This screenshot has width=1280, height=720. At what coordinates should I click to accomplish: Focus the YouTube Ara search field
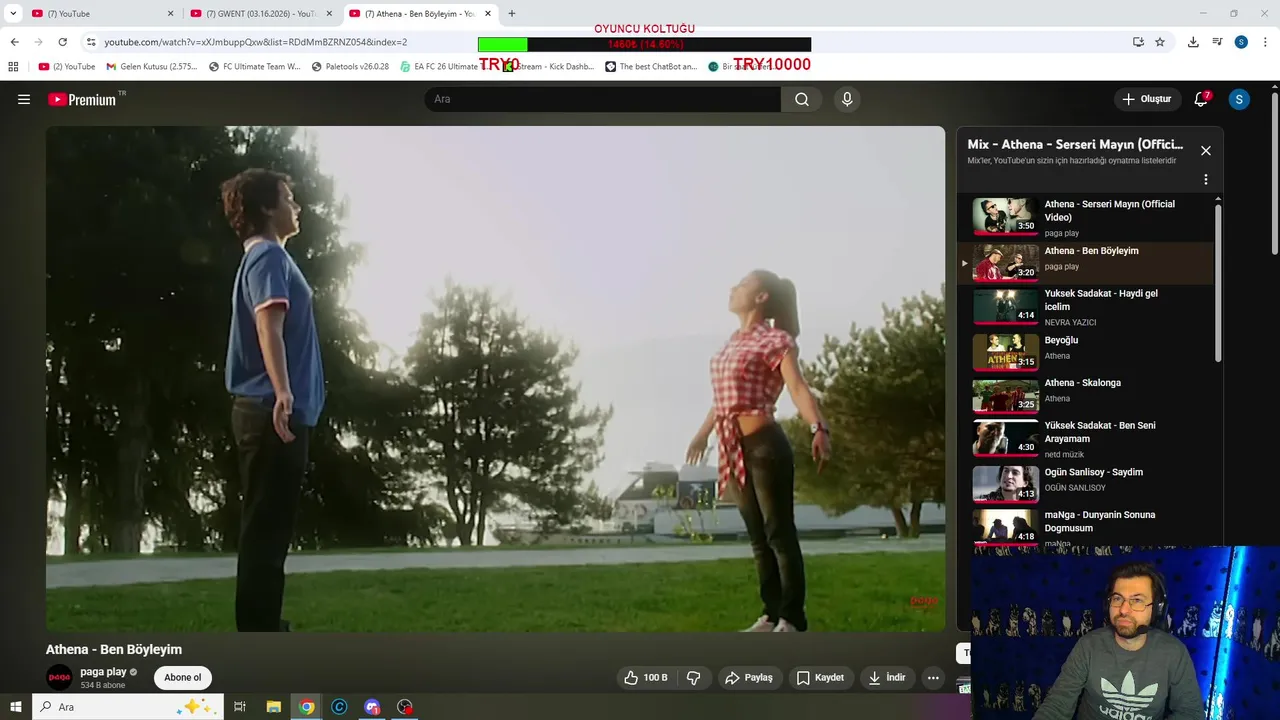[x=603, y=99]
